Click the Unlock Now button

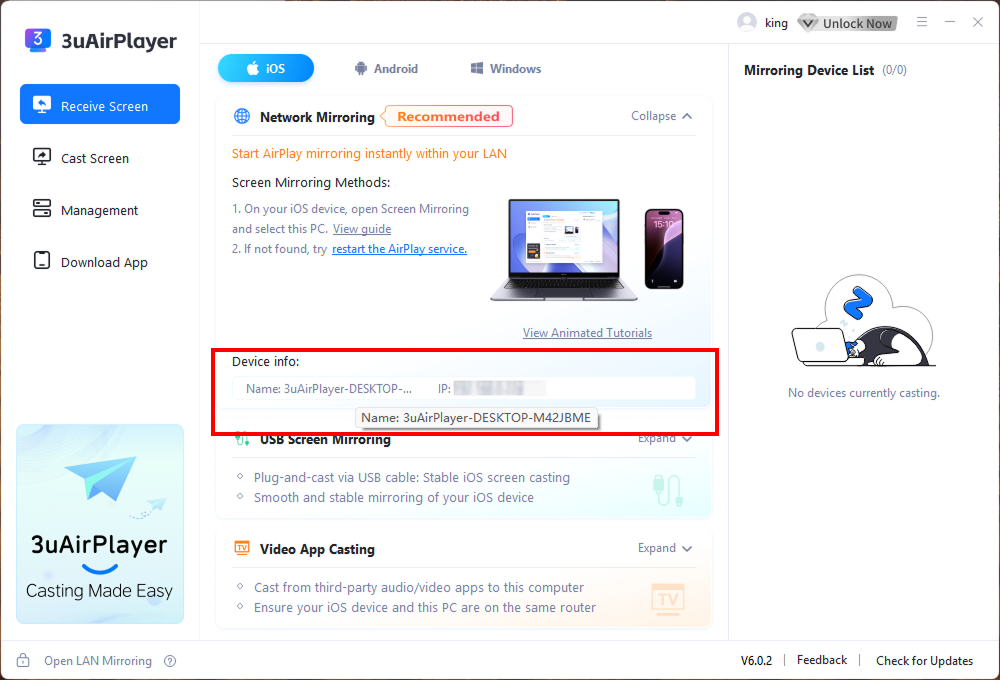pos(847,22)
